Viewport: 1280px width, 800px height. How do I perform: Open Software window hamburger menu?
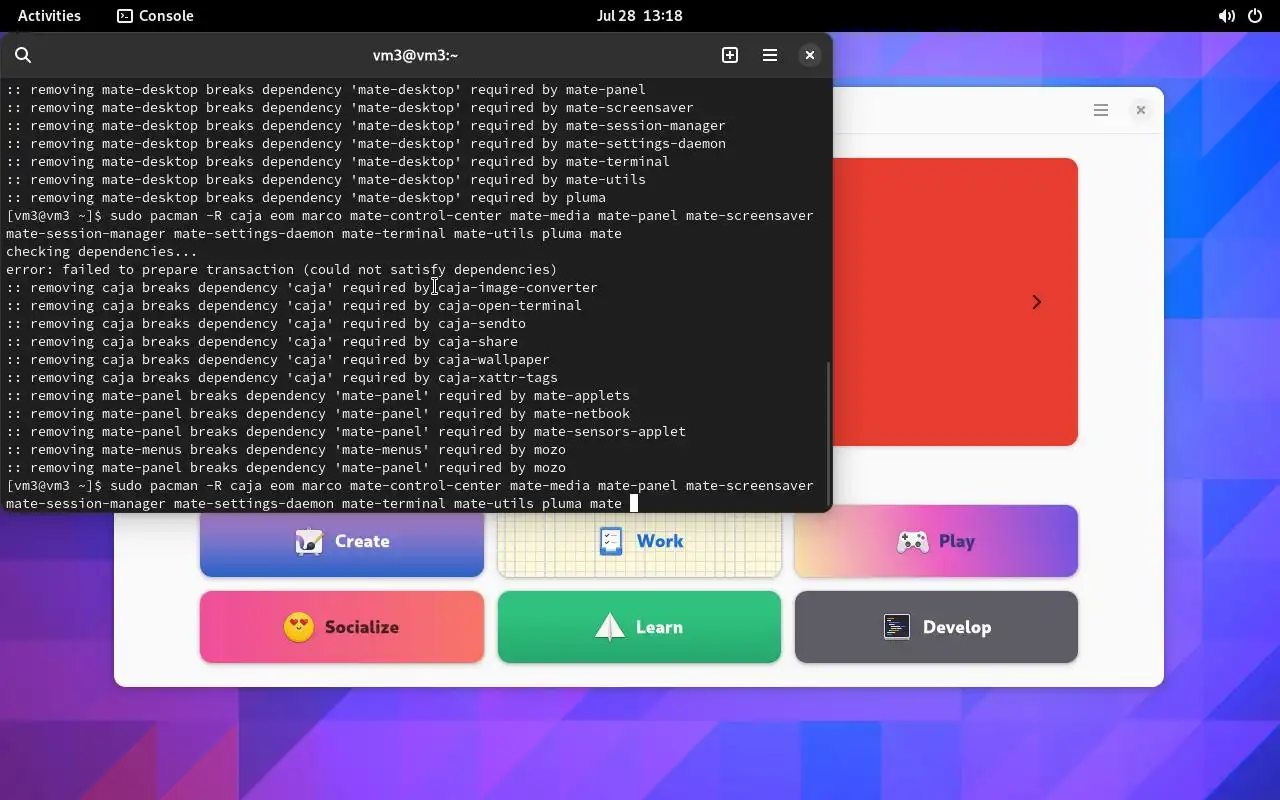(1101, 110)
